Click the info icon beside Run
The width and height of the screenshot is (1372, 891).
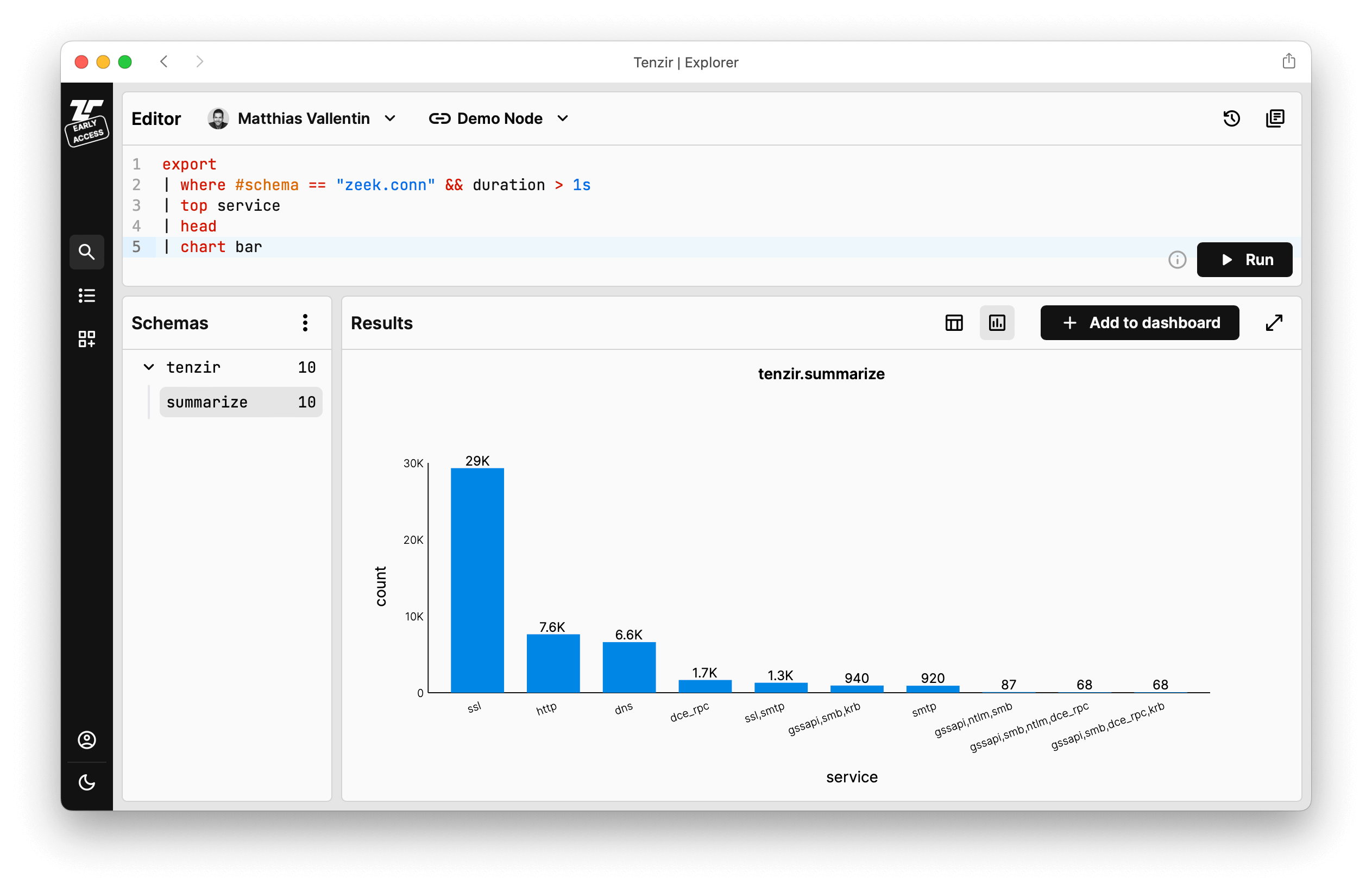[x=1177, y=260]
